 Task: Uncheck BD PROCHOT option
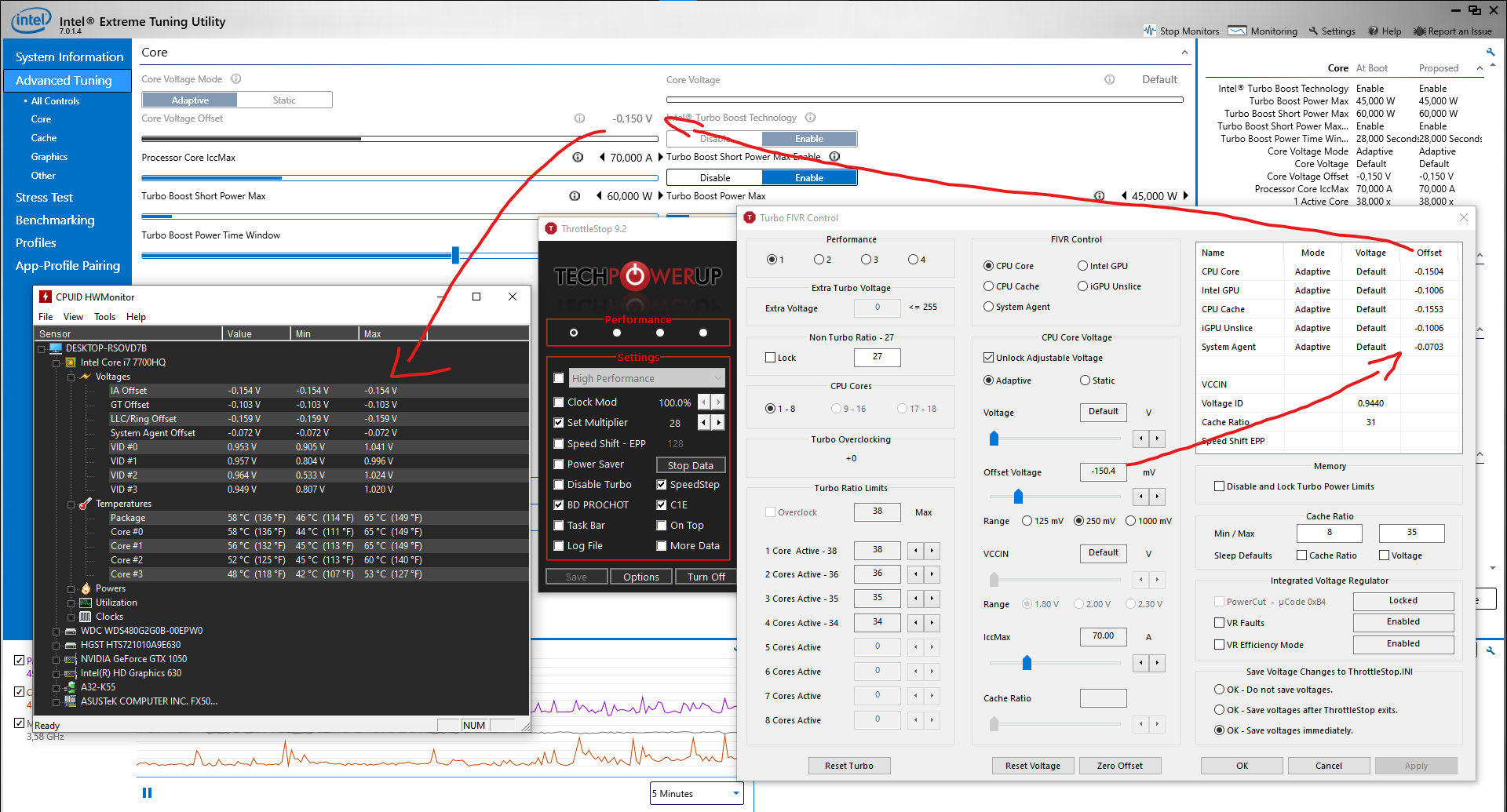[x=559, y=505]
